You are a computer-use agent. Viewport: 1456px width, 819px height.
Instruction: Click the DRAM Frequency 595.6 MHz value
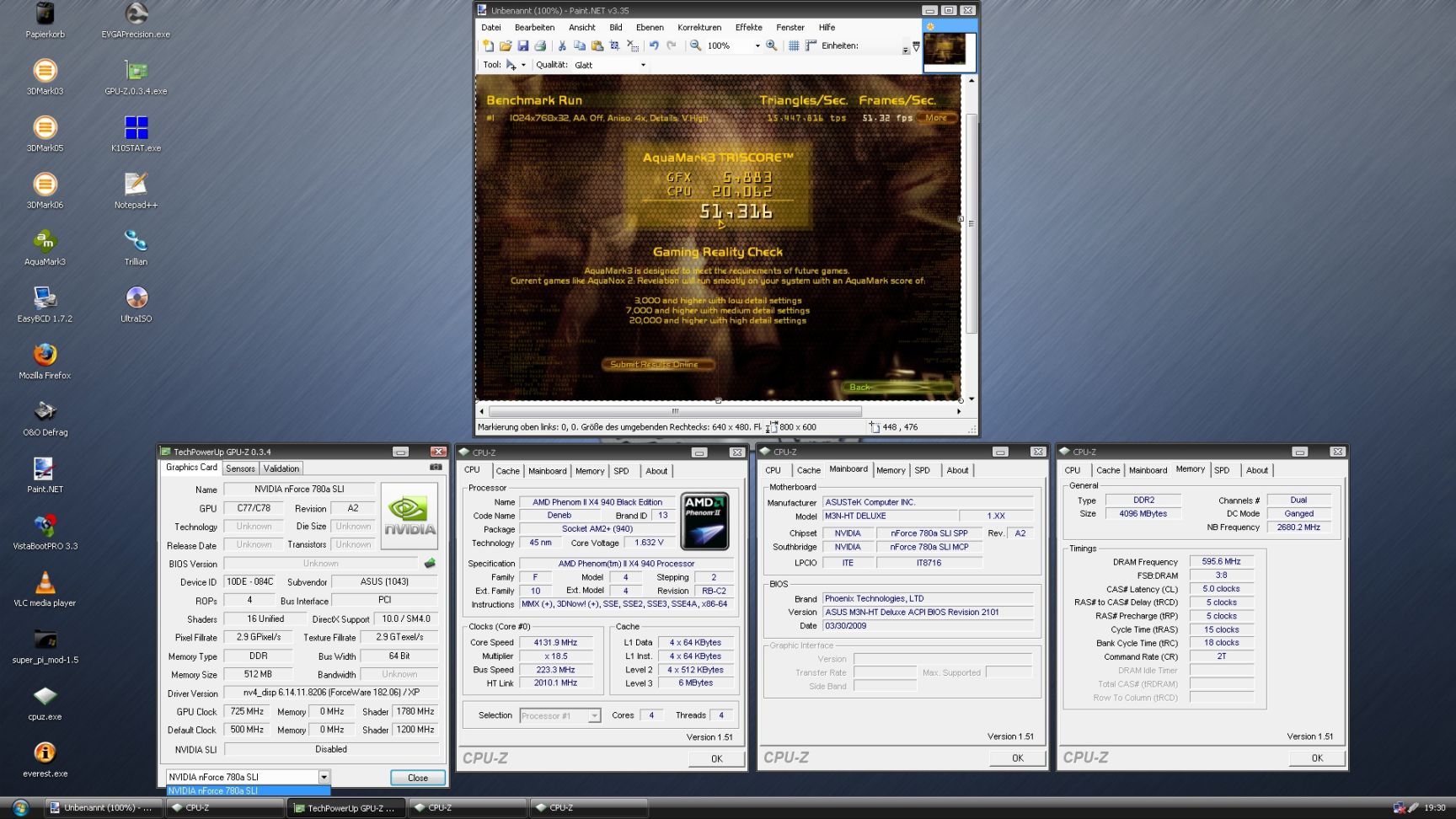click(x=1221, y=561)
